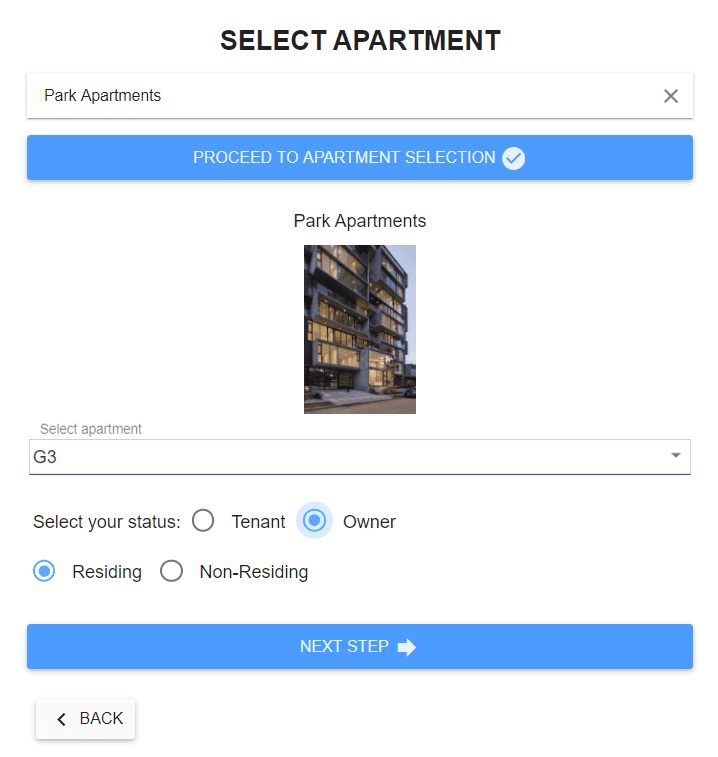Expand the apartment dropdown arrow

click(675, 455)
